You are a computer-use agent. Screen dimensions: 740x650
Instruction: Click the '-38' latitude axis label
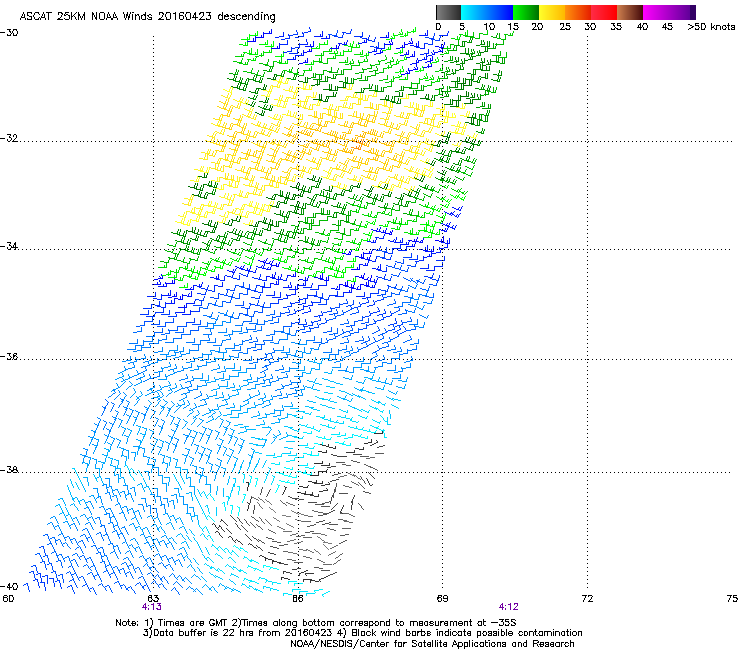pos(9,470)
